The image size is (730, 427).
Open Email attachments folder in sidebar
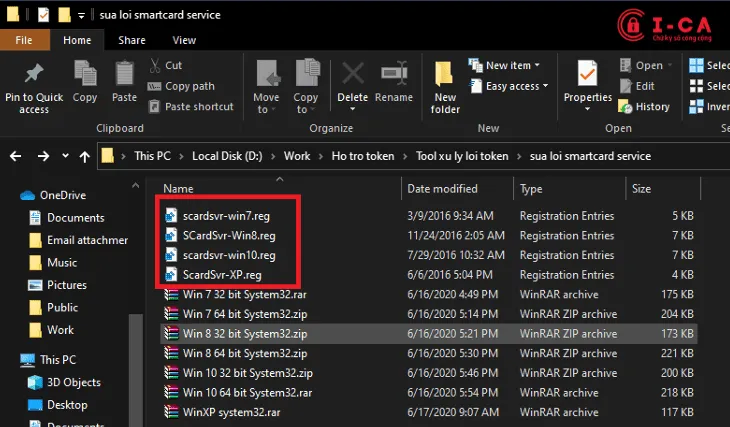[x=78, y=240]
